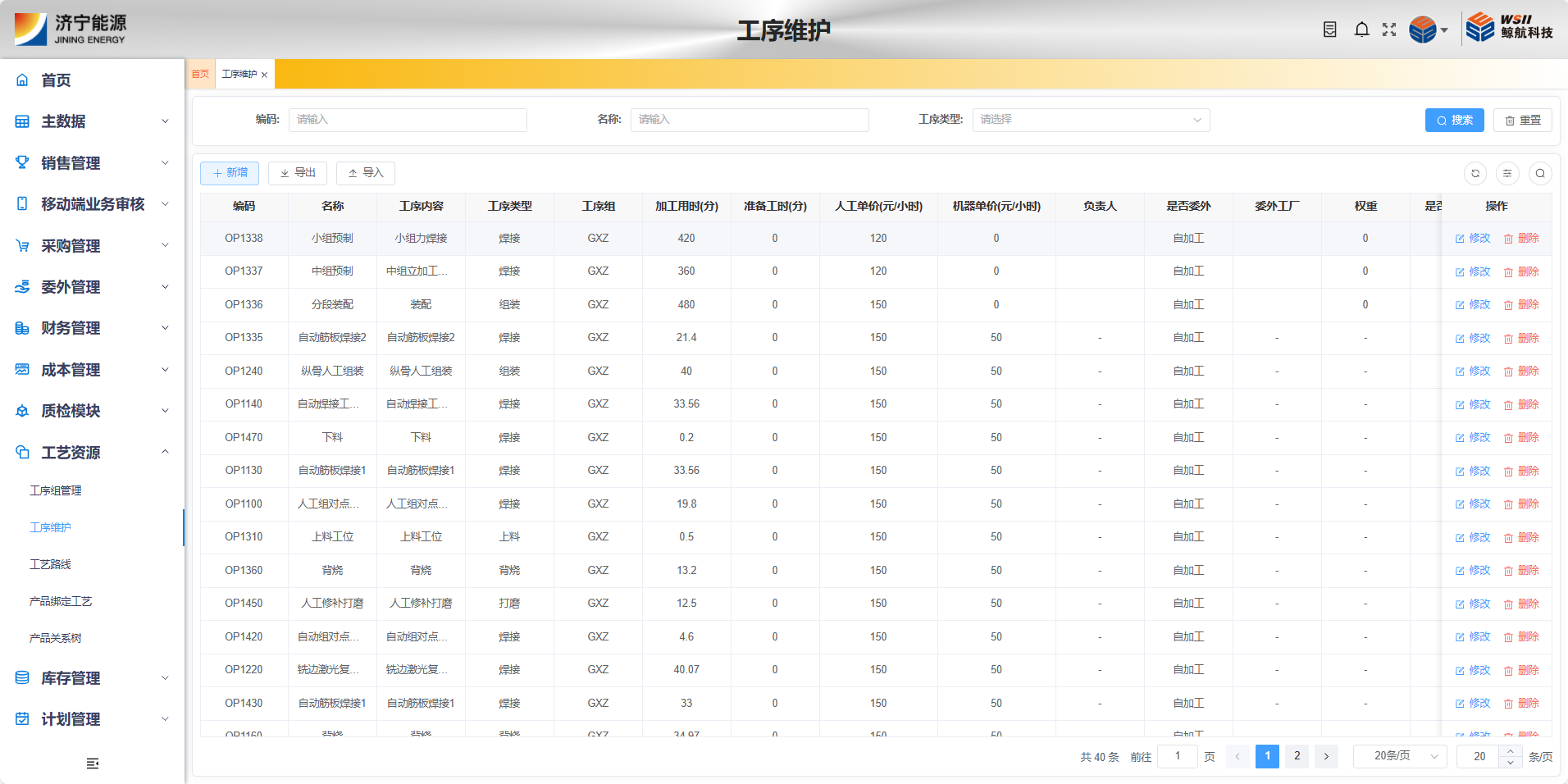Click the 鲸航科技 logo
The height and width of the screenshot is (784, 1568).
pyautogui.click(x=1509, y=27)
